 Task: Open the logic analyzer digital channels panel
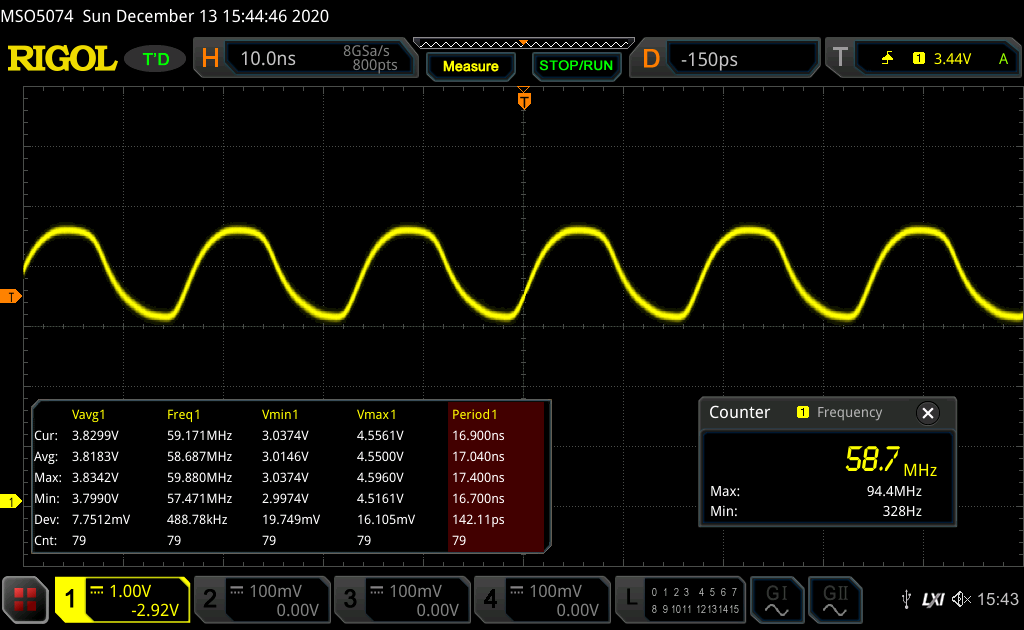click(x=681, y=599)
